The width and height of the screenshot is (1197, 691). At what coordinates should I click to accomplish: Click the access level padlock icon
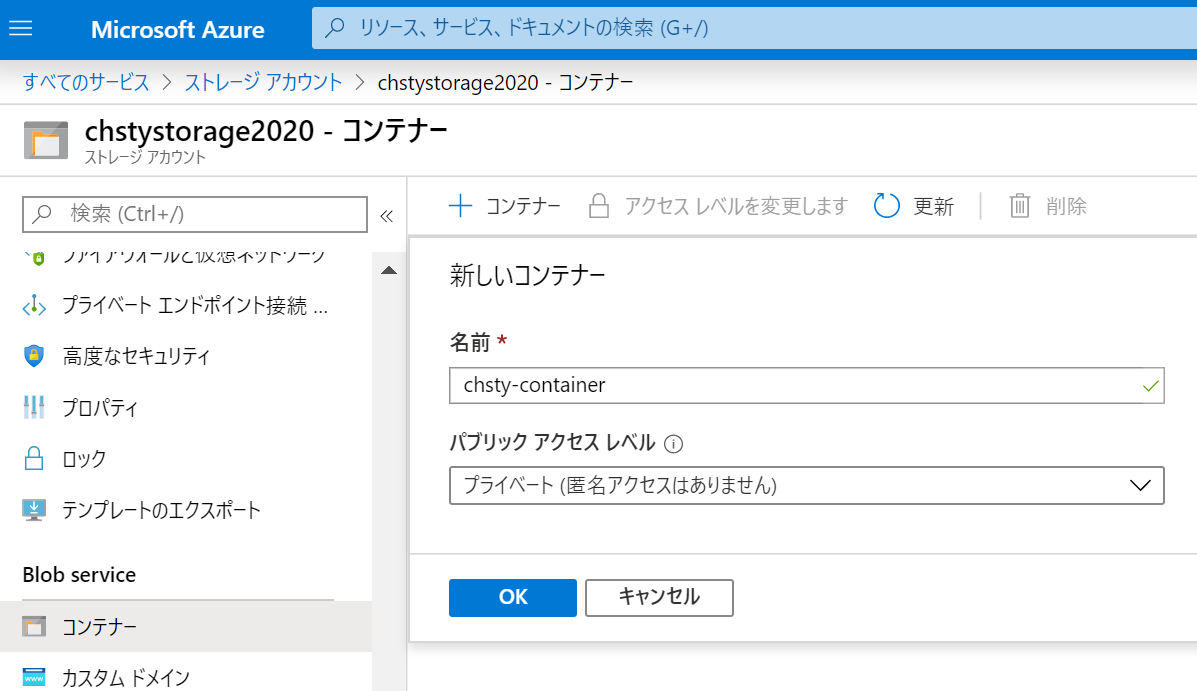click(599, 206)
